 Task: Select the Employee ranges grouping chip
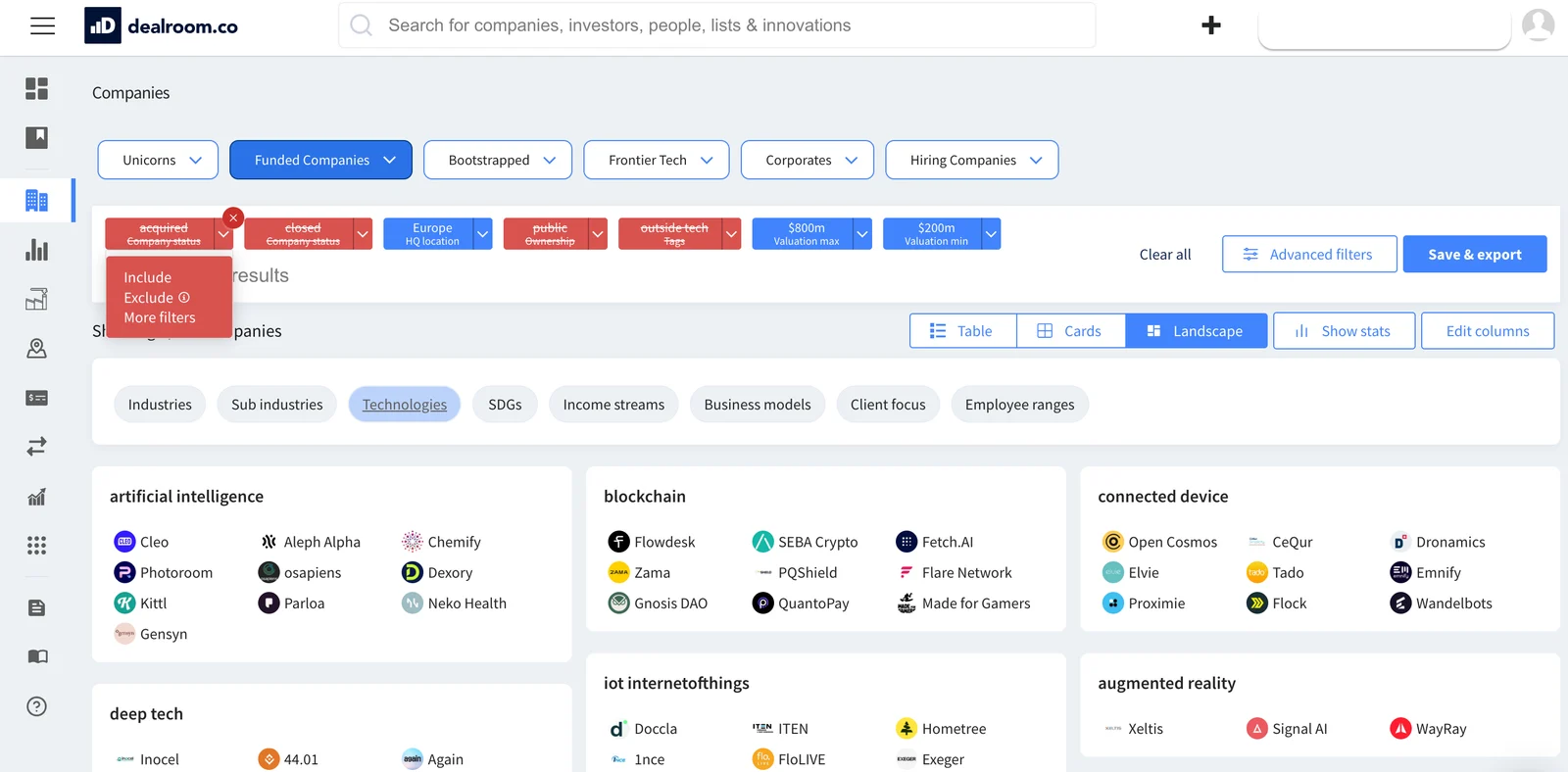(1019, 405)
